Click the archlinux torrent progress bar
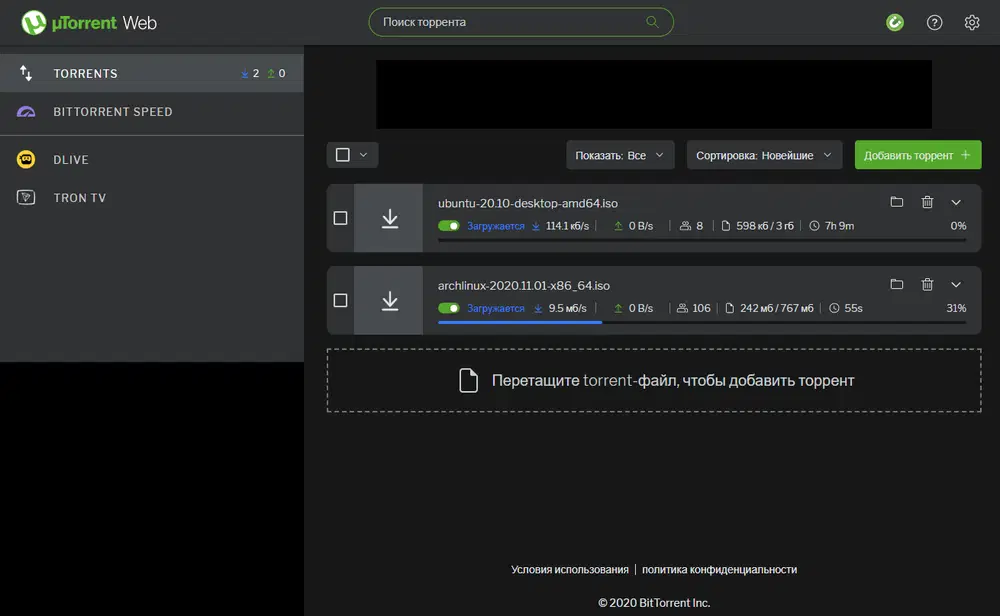This screenshot has height=616, width=1000. [702, 323]
